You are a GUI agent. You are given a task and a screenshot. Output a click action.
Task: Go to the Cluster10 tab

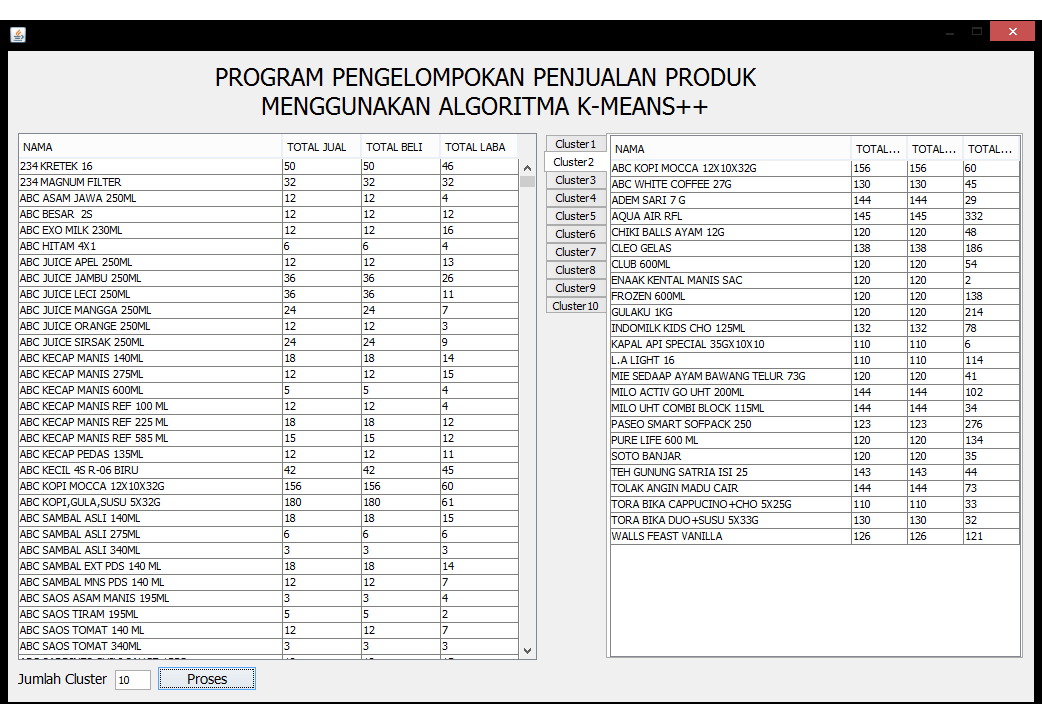tap(575, 306)
